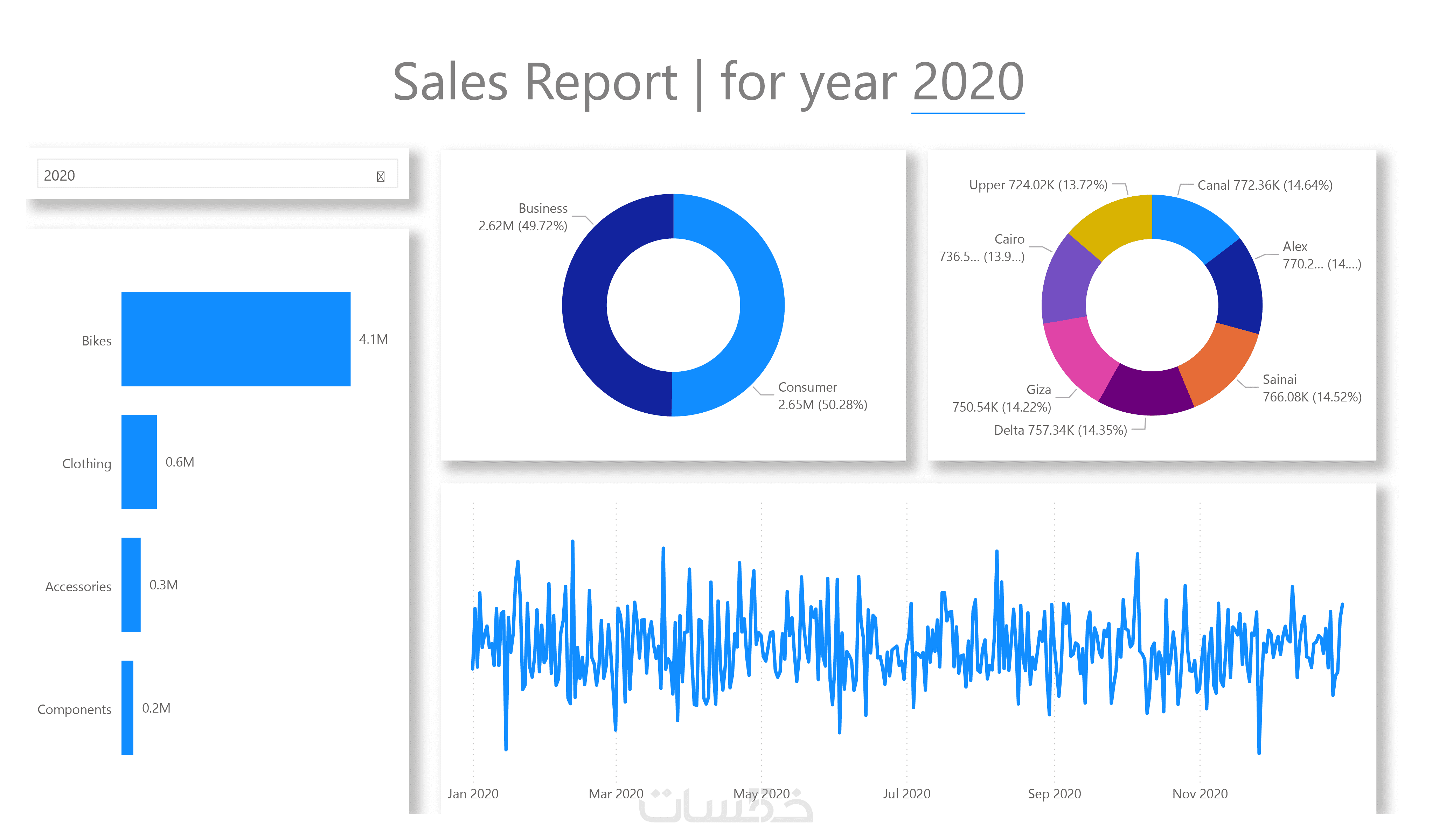Click the violet Cairo region segment

point(1067,282)
